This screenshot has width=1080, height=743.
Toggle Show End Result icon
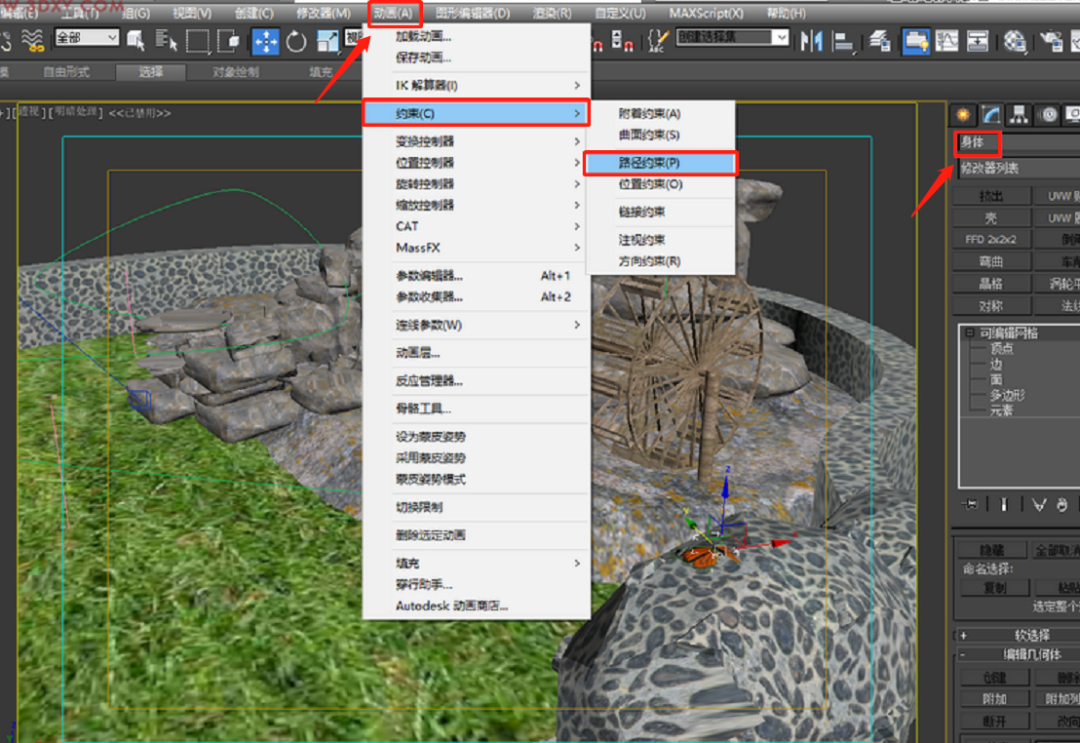click(x=1004, y=505)
